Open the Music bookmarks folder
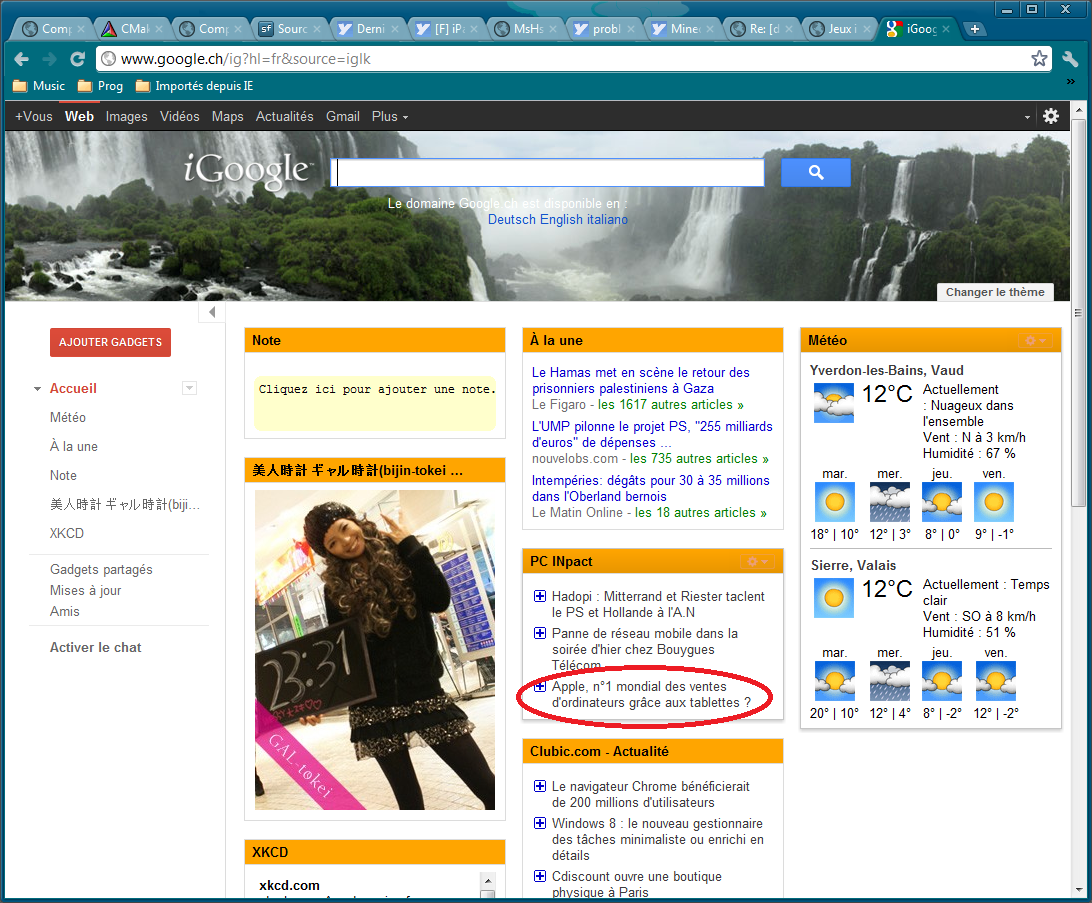 (x=39, y=86)
